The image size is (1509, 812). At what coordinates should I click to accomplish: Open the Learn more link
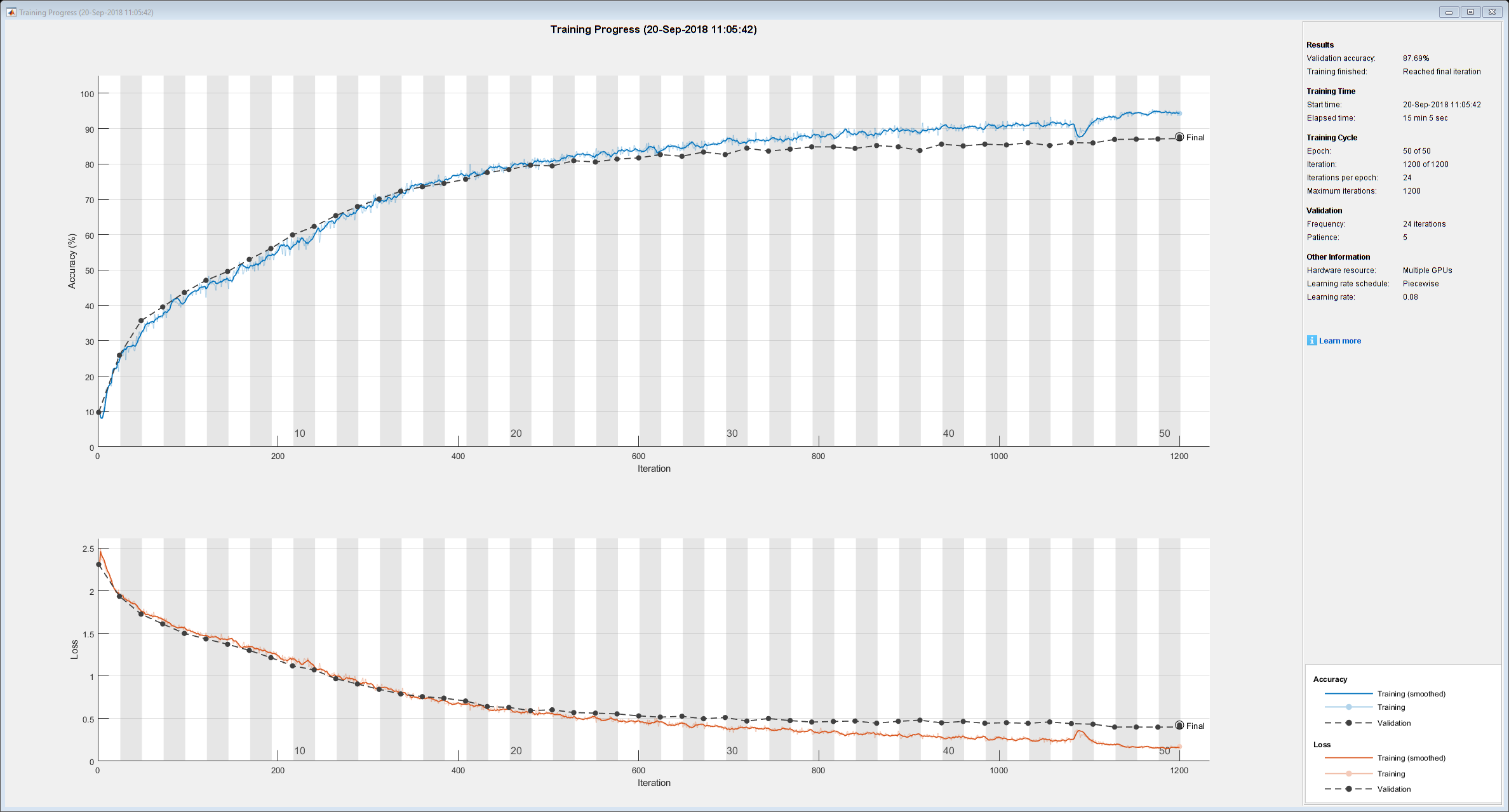tap(1339, 341)
